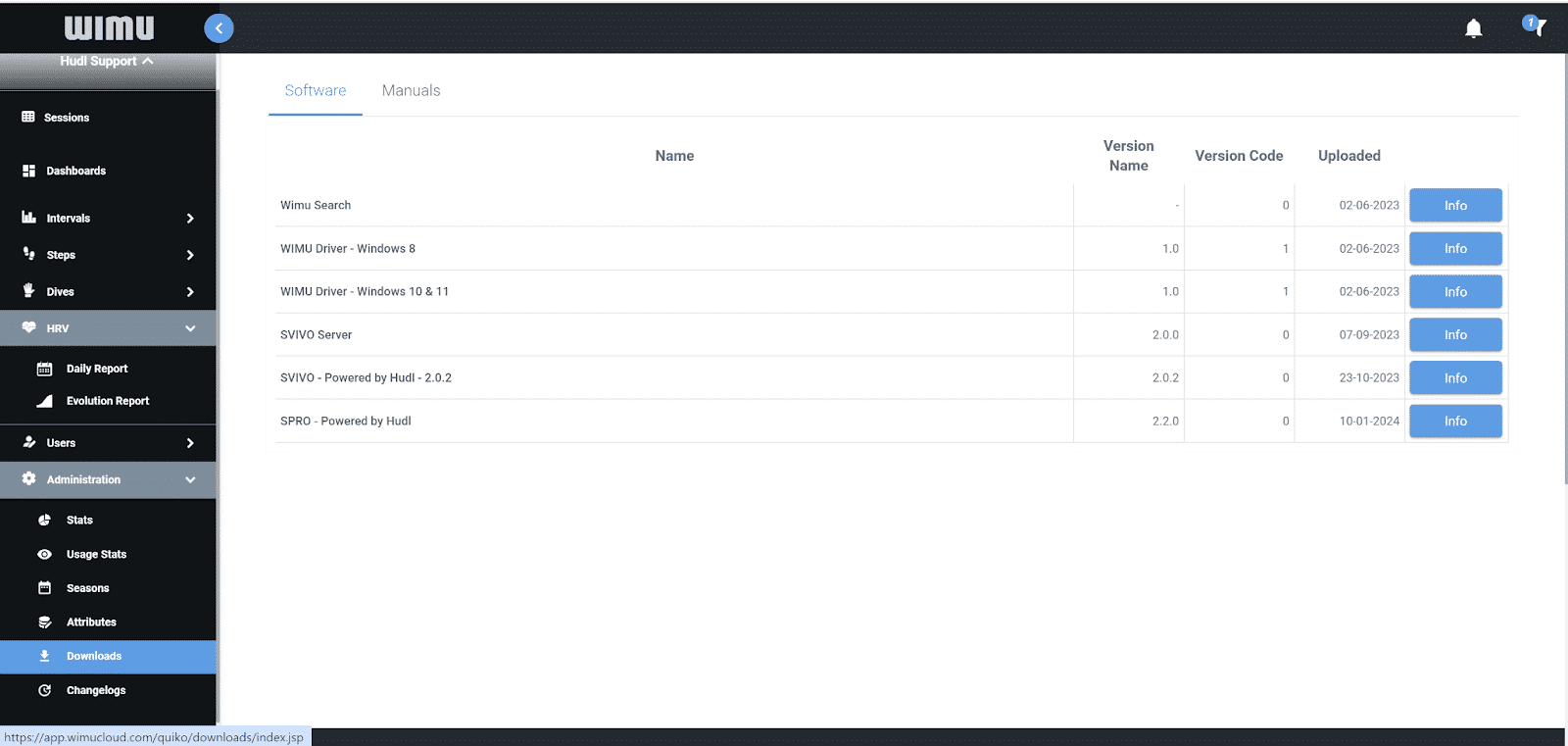Viewport: 1568px width, 746px height.
Task: Switch to the Manuals tab
Action: point(411,90)
